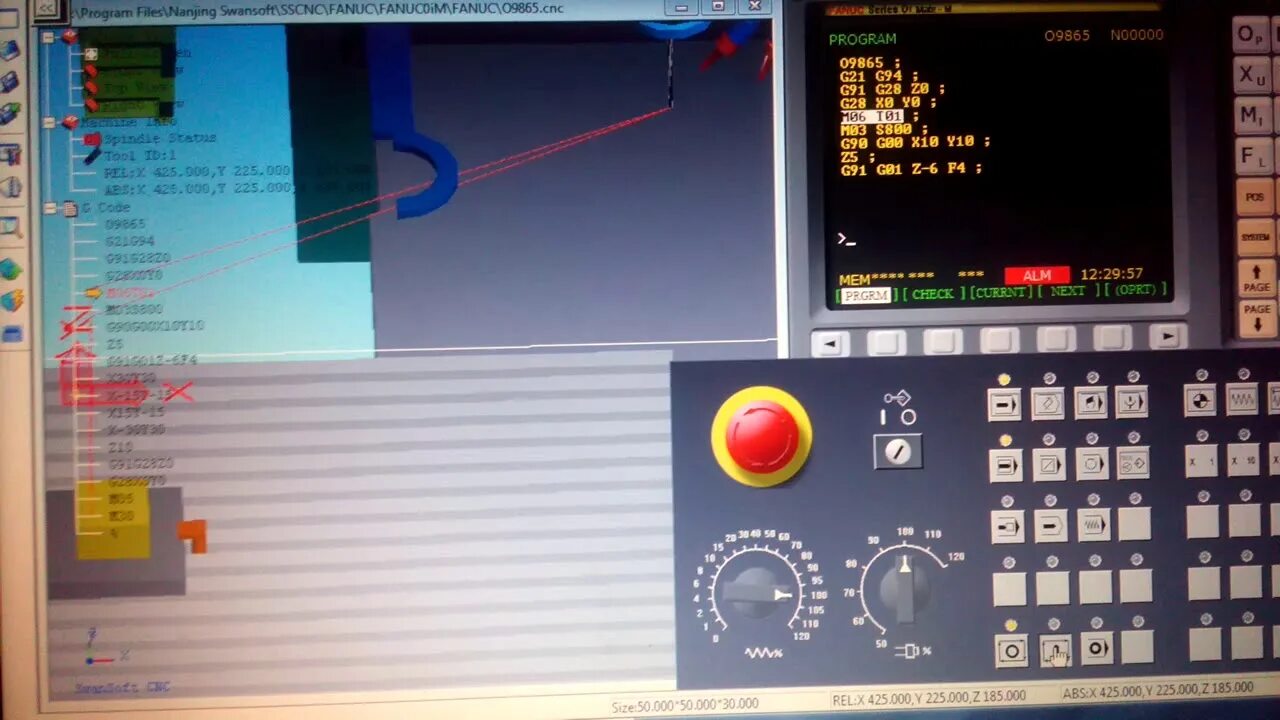Adjust the spindle speed override dial

coord(904,588)
